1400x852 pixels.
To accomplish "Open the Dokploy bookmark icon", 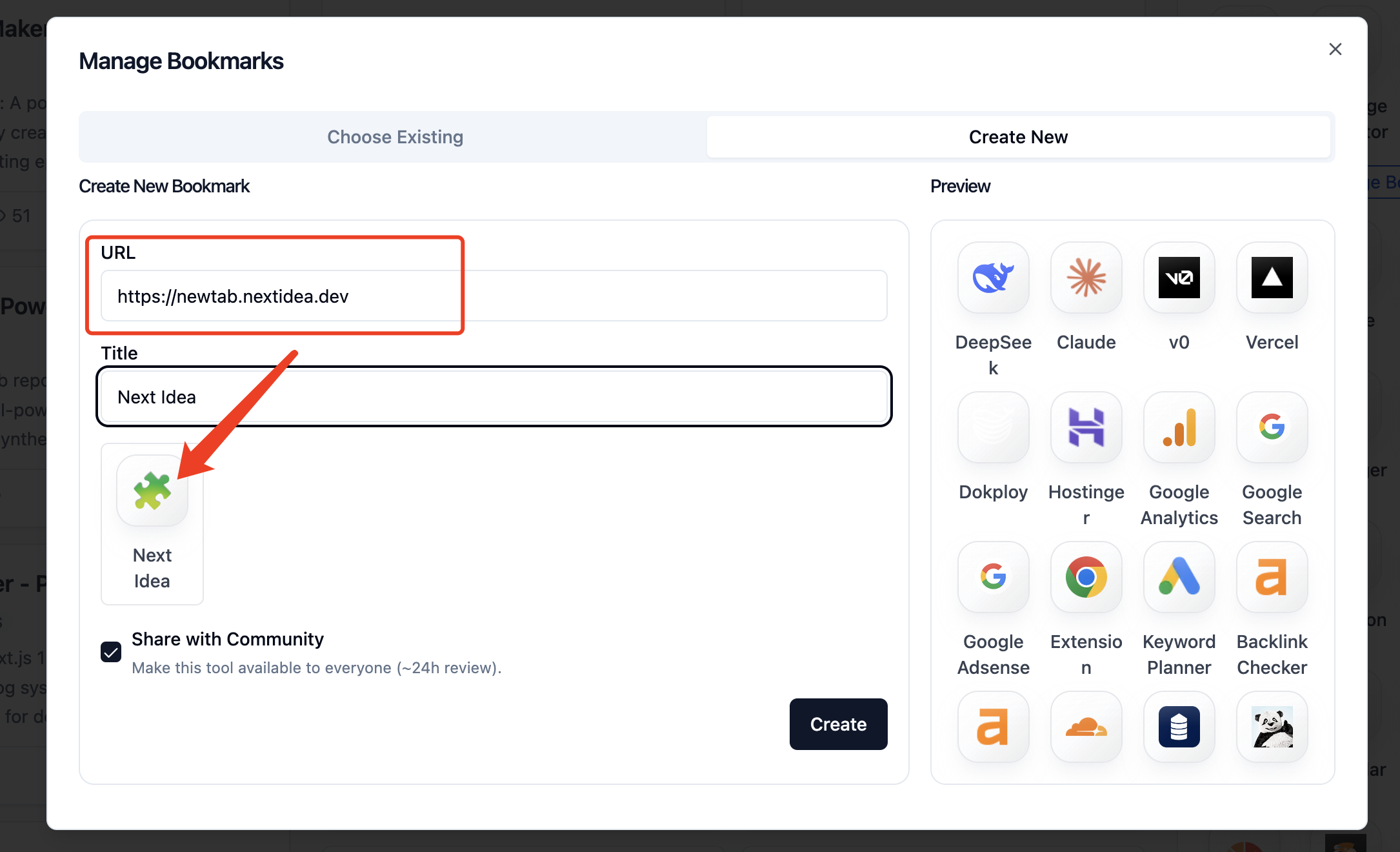I will pyautogui.click(x=993, y=427).
